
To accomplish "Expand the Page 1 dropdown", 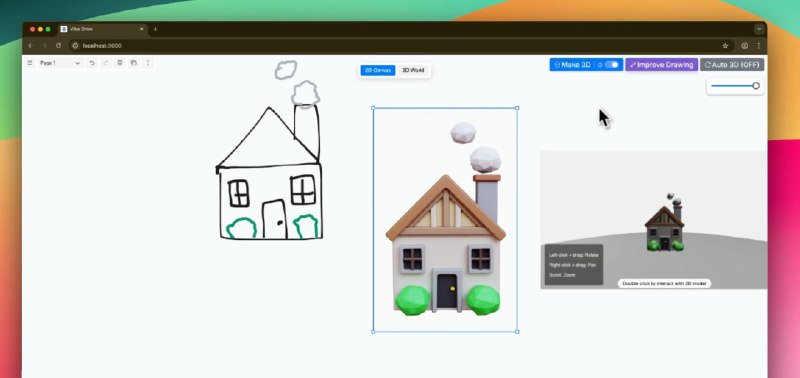I will (x=60, y=63).
